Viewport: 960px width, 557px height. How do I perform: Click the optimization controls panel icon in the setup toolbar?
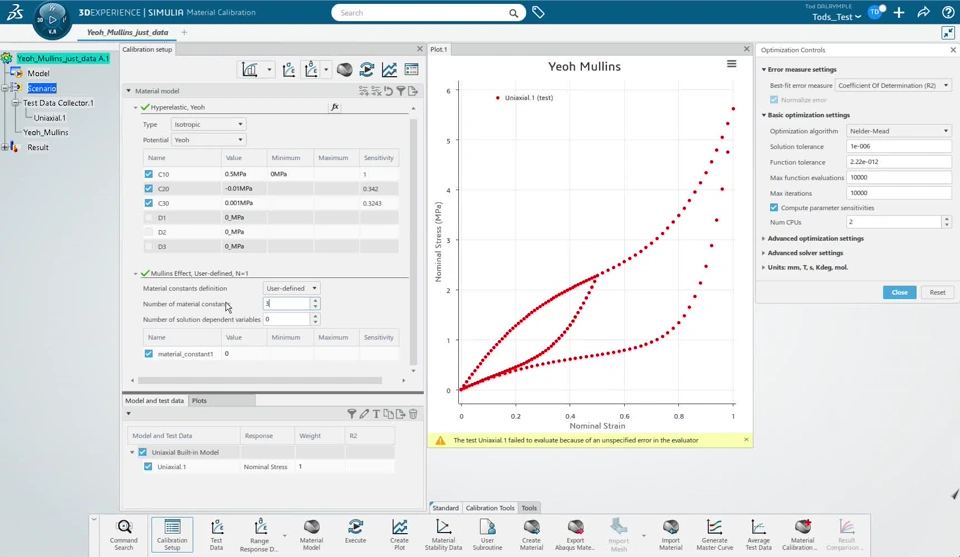tap(411, 70)
